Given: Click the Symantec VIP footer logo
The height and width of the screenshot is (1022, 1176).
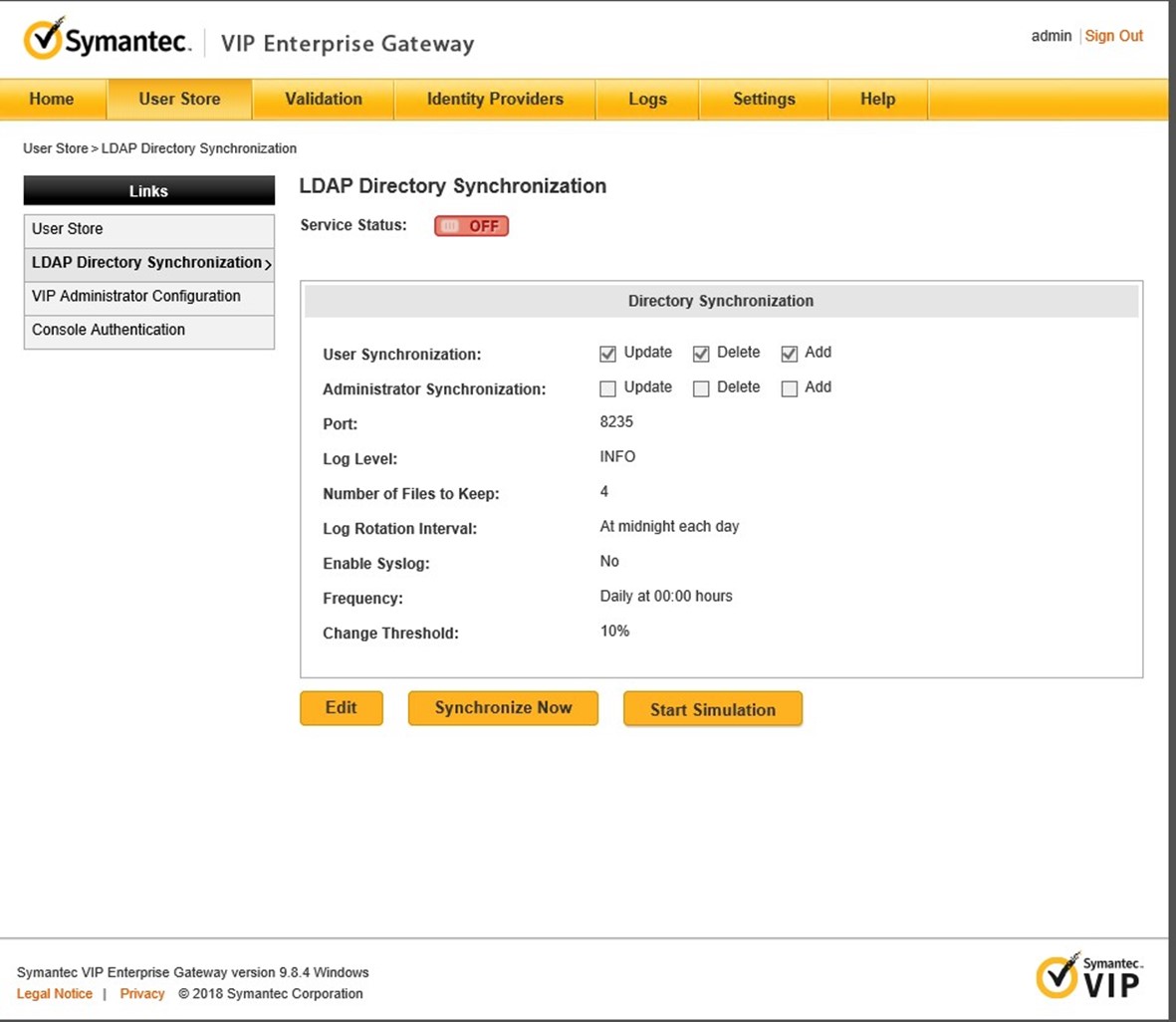Looking at the screenshot, I should pyautogui.click(x=1089, y=976).
